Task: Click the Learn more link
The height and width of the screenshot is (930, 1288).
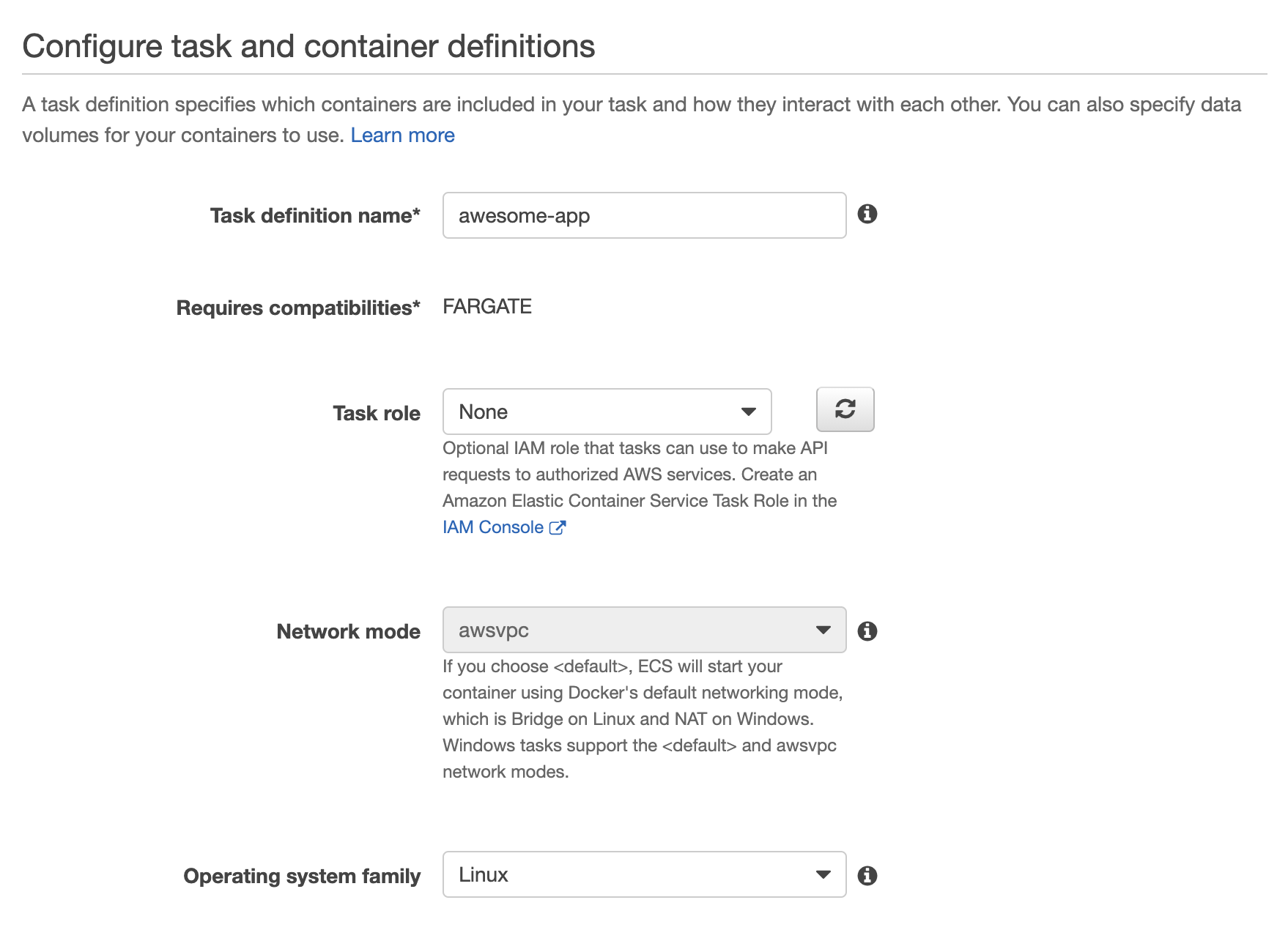Action: point(403,135)
